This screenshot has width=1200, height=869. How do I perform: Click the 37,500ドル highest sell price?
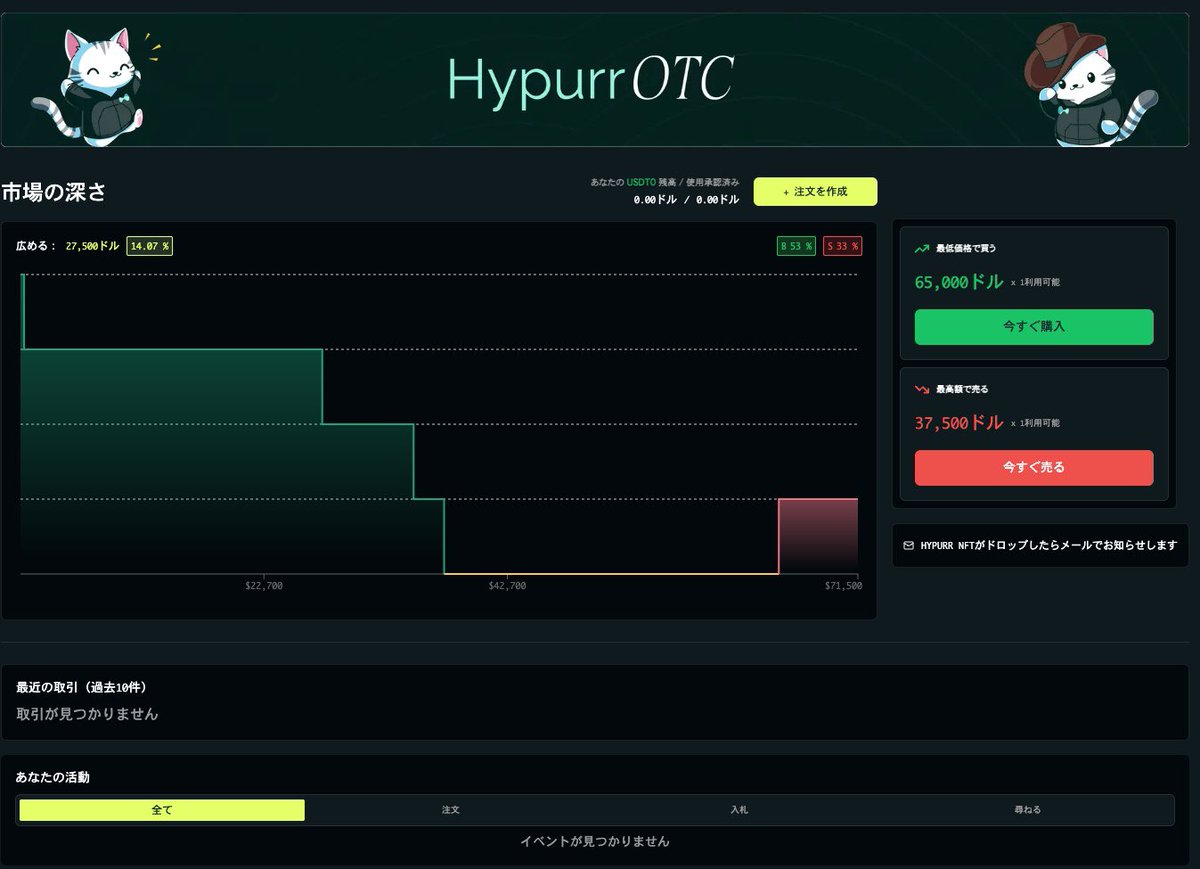point(958,423)
